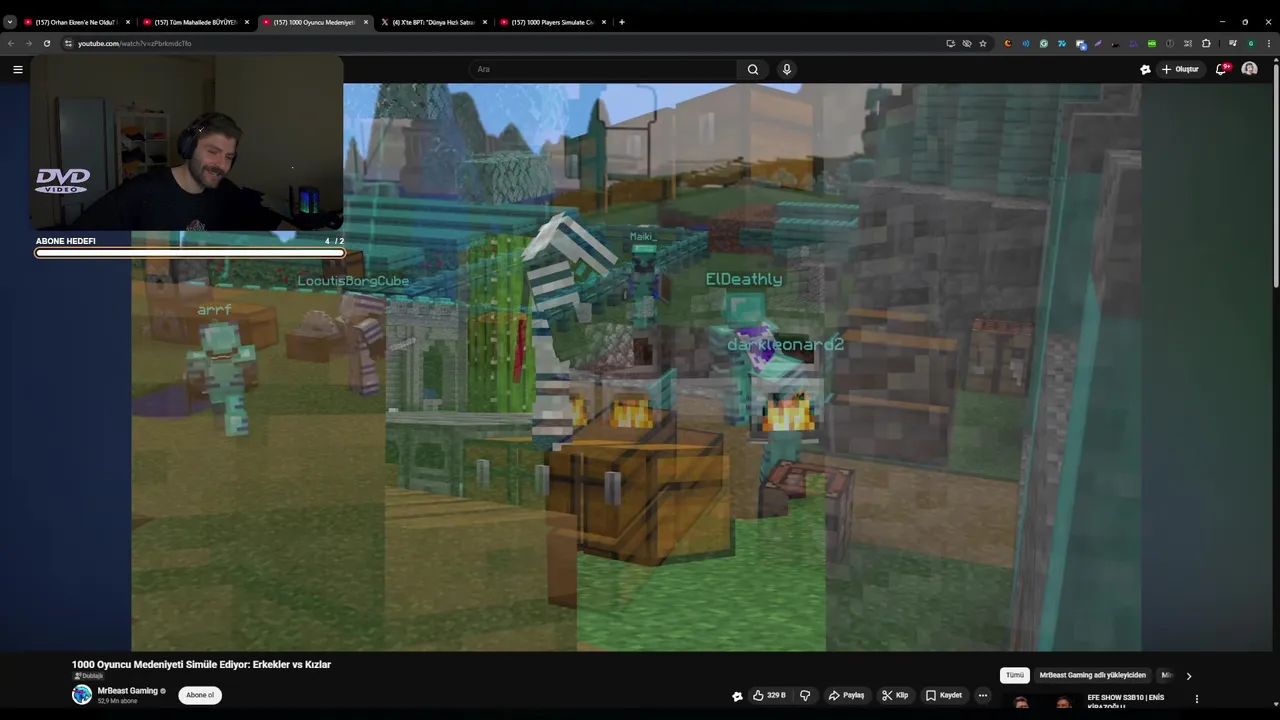Start voice search with the microphone
Screen dimensions: 1280x720
787,69
